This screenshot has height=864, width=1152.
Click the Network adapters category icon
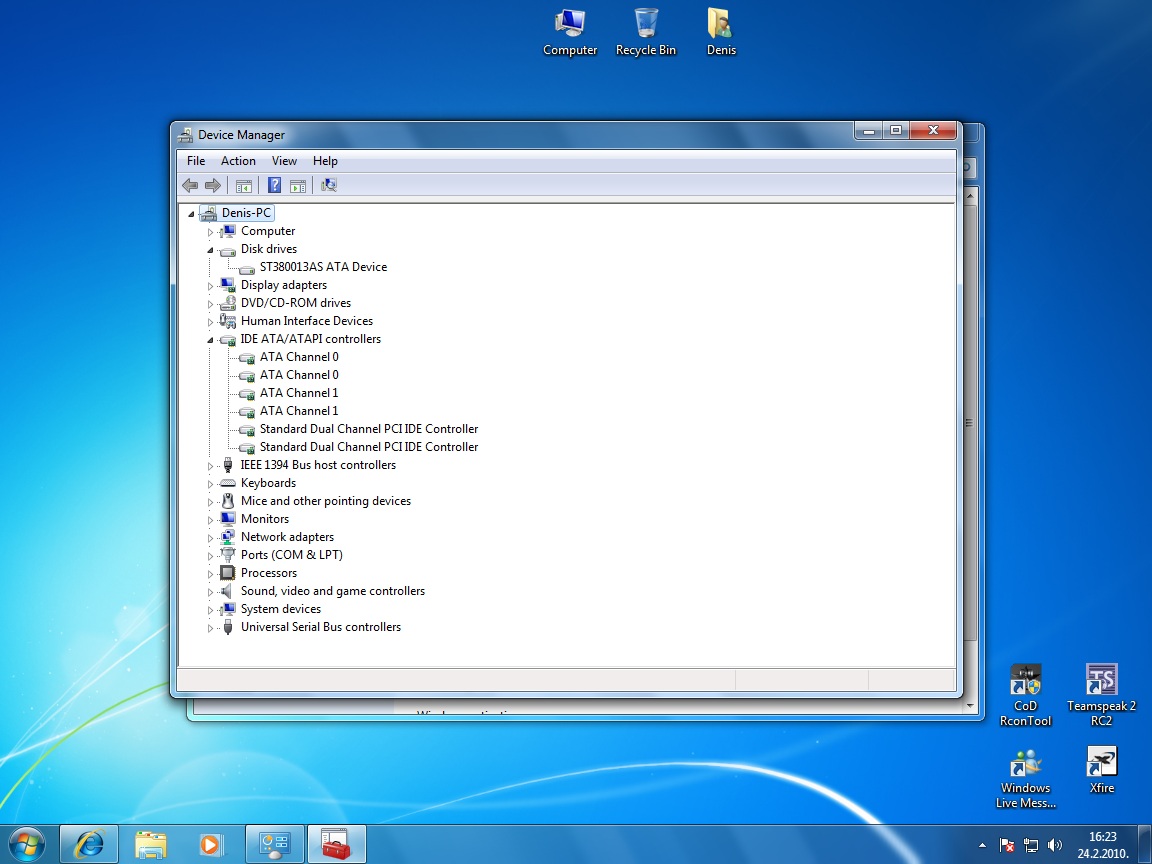click(228, 537)
